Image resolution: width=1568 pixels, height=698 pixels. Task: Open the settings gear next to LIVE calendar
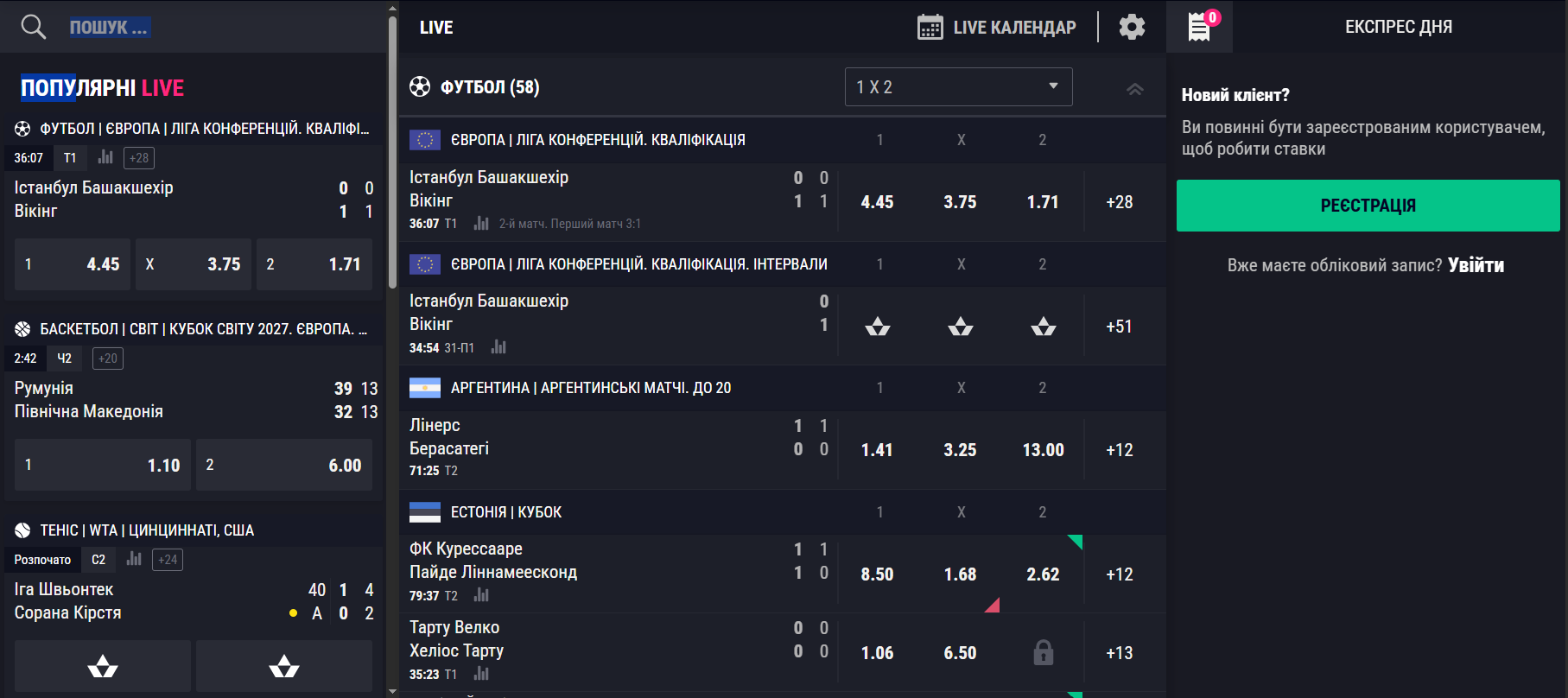point(1131,27)
